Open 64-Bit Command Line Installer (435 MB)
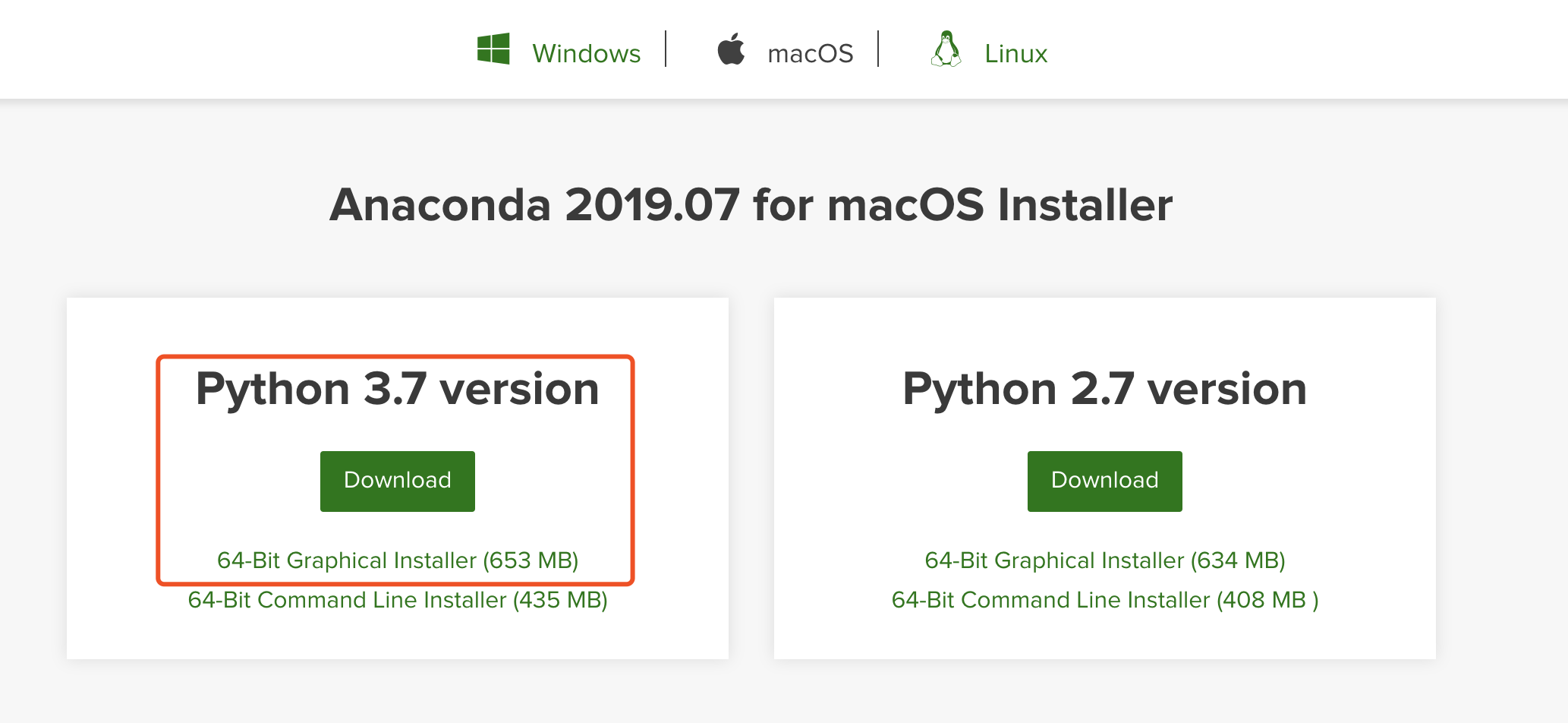The image size is (1568, 723). [397, 600]
